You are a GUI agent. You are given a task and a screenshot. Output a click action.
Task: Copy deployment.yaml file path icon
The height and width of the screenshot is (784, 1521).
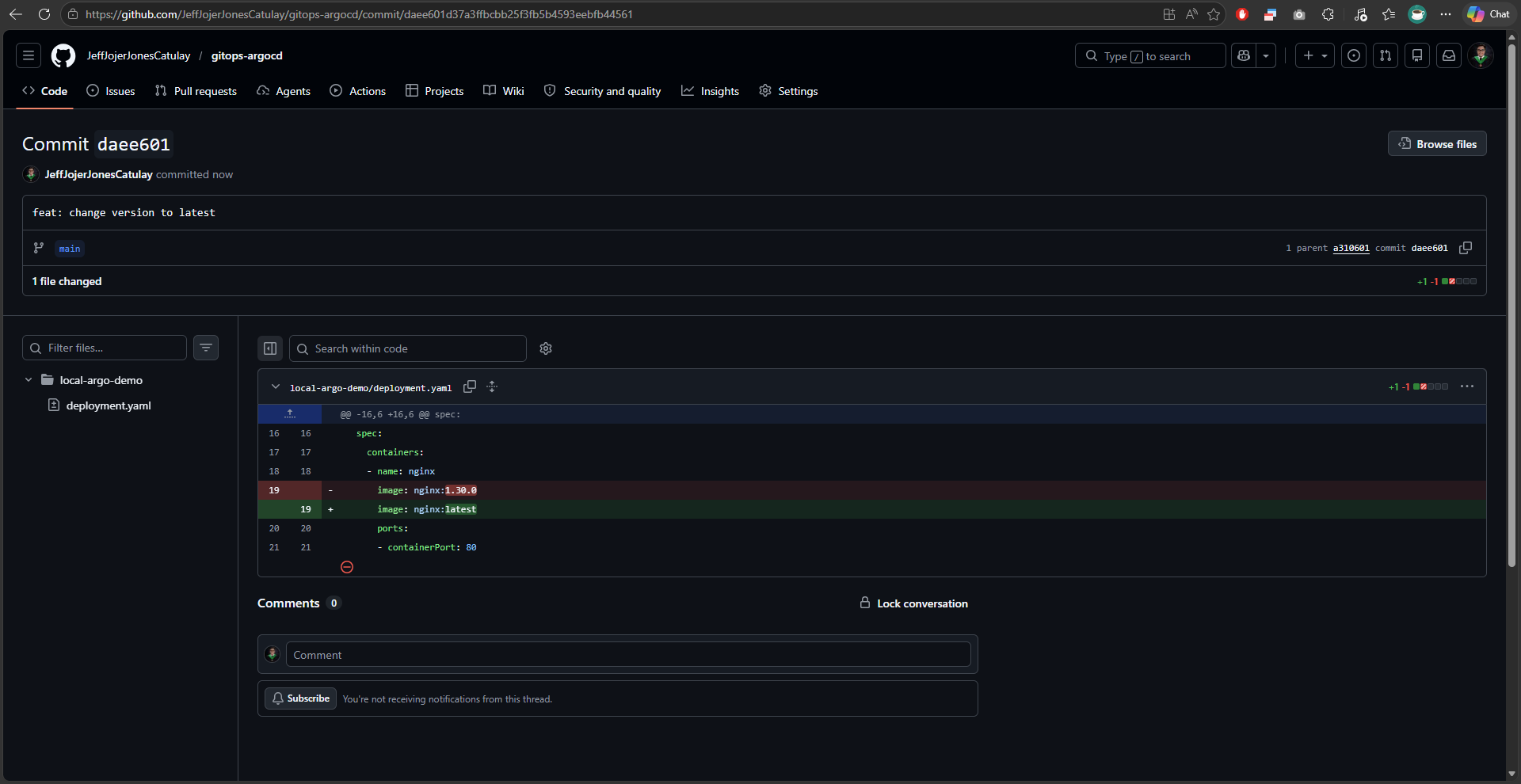[470, 386]
